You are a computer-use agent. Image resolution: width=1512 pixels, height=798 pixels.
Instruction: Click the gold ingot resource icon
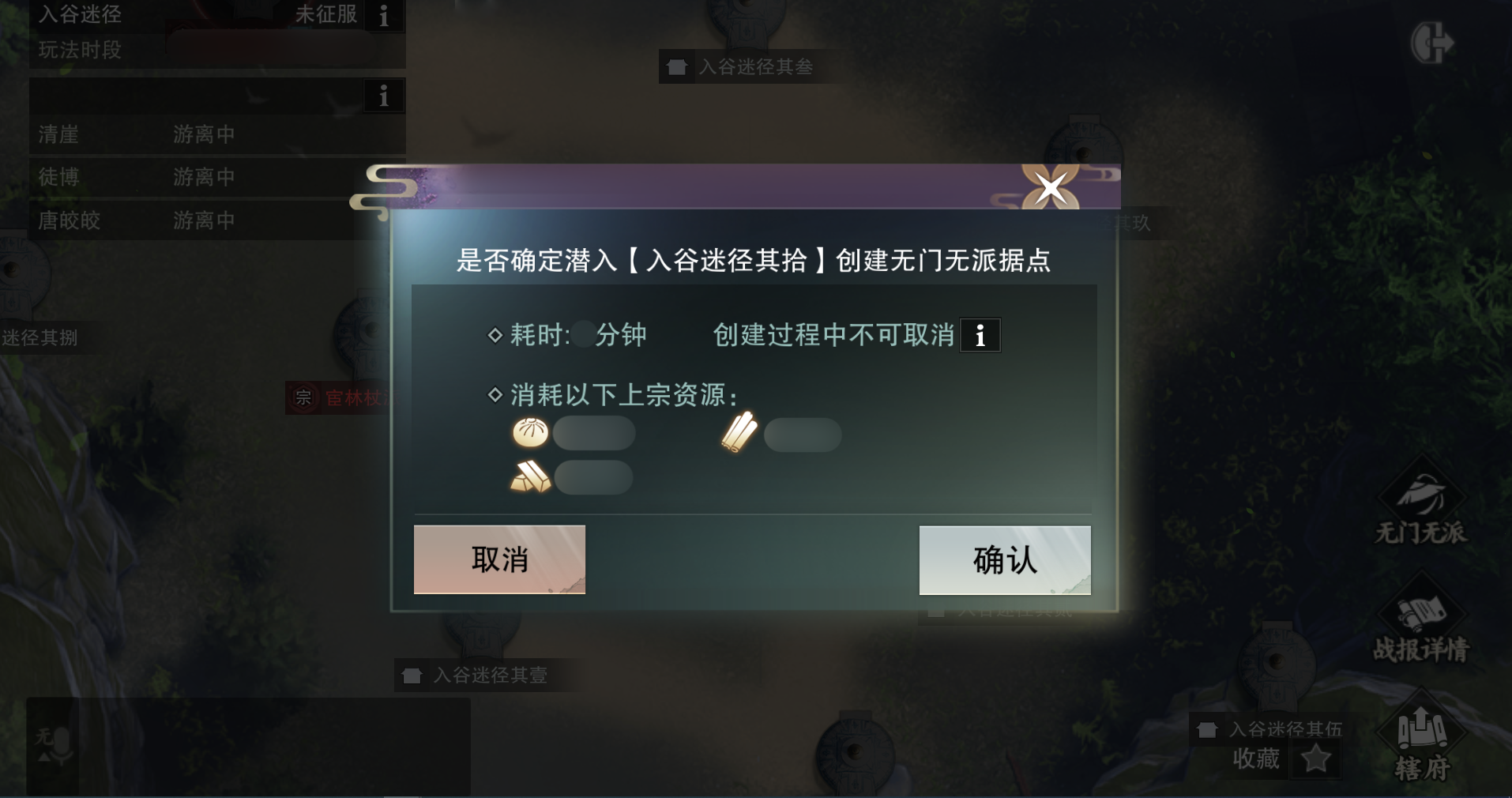pos(530,477)
